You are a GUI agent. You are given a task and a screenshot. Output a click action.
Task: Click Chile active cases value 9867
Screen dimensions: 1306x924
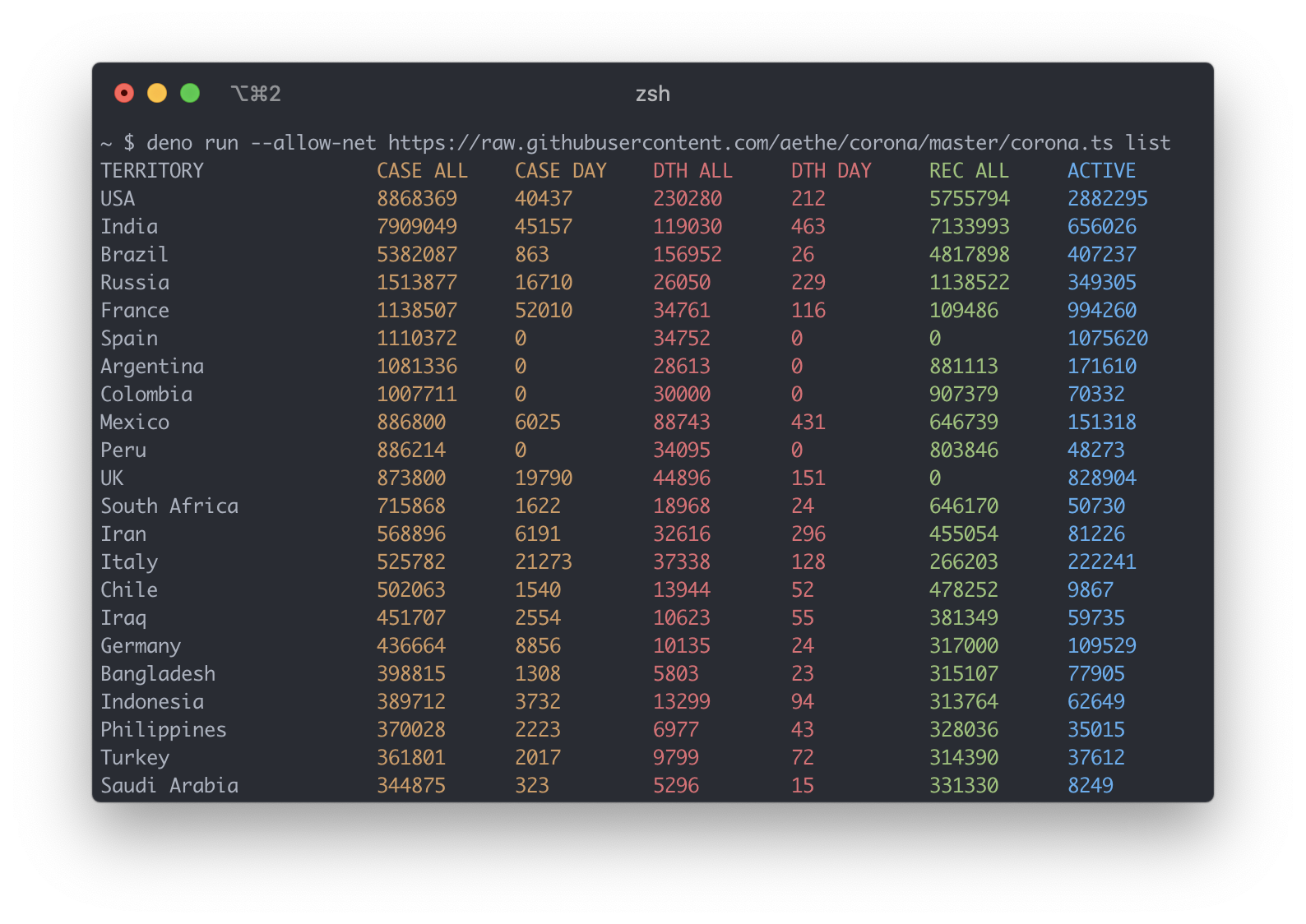click(1091, 590)
